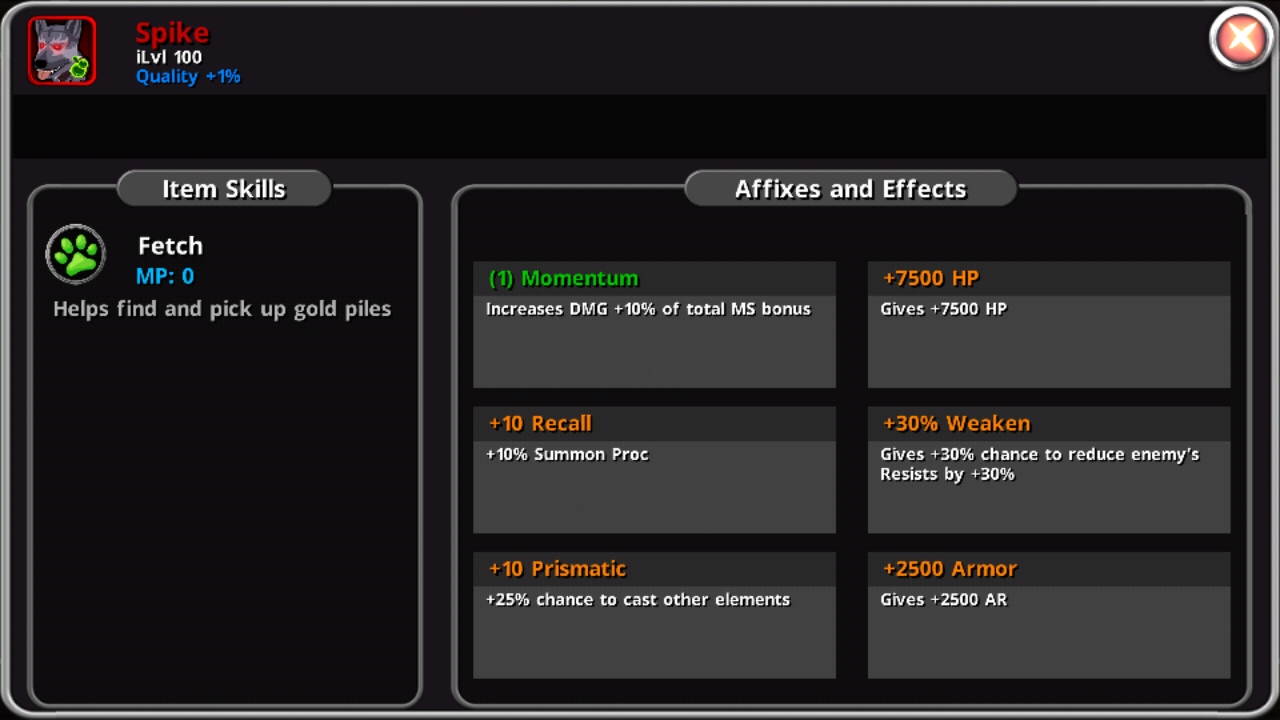The height and width of the screenshot is (720, 1280).
Task: Click the MP: 0 cost label
Action: 165,276
